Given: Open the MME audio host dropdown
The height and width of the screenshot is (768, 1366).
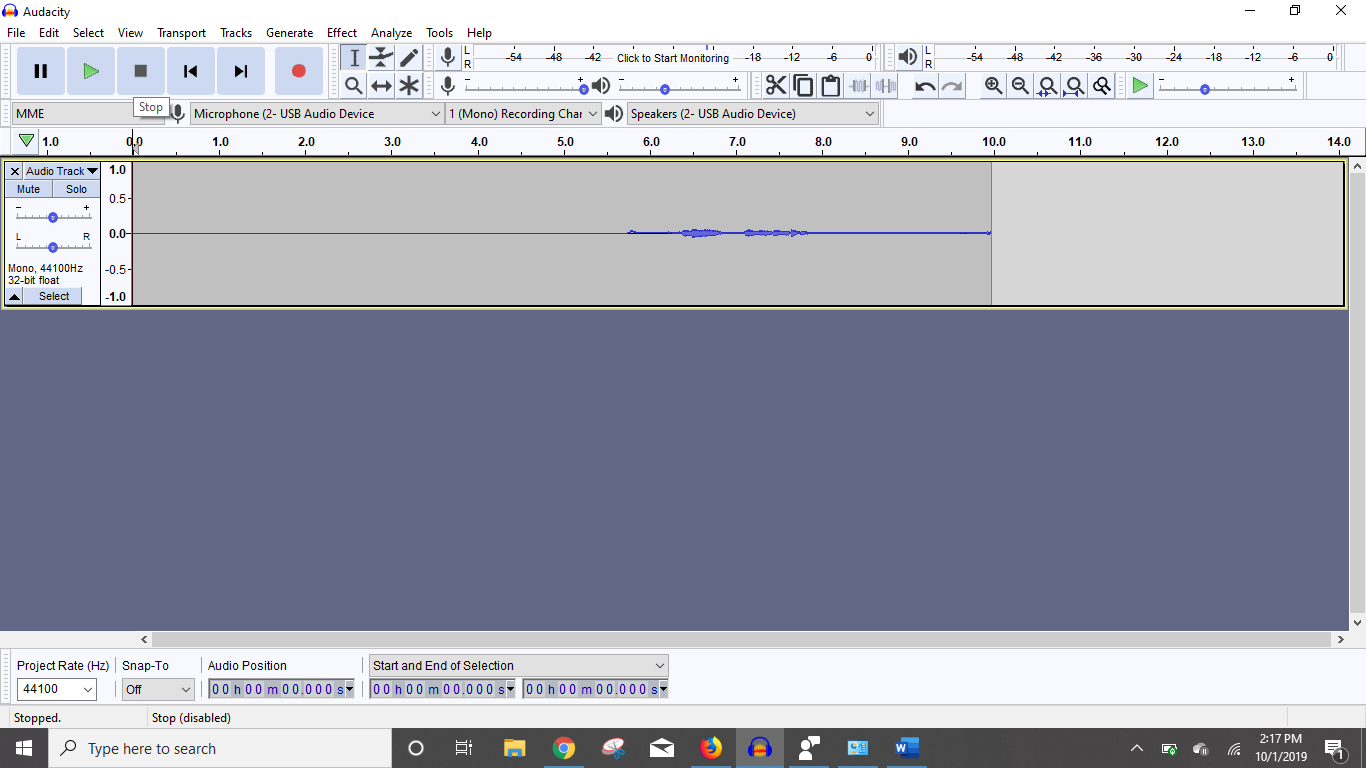Looking at the screenshot, I should click(x=89, y=113).
